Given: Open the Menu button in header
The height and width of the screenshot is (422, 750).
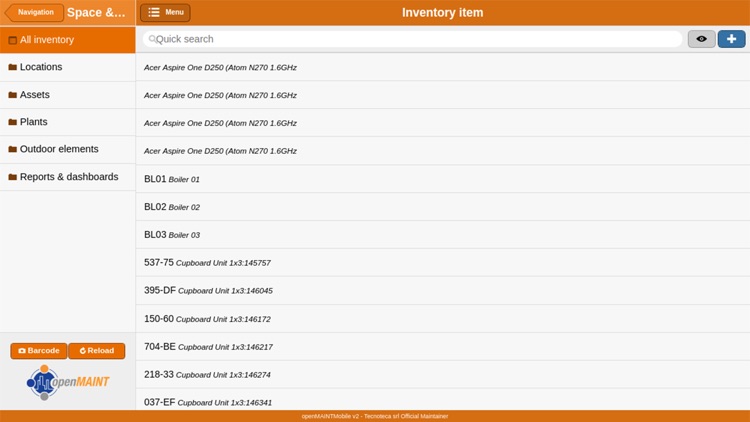Looking at the screenshot, I should point(165,12).
